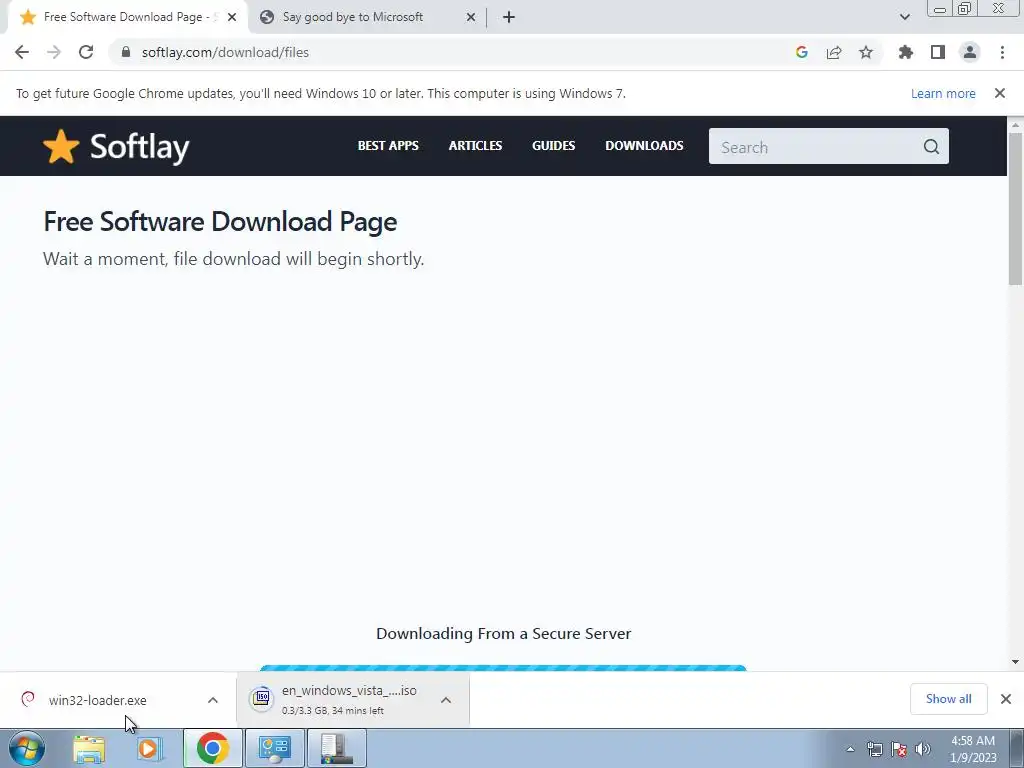Click Show all downloads

pyautogui.click(x=948, y=699)
